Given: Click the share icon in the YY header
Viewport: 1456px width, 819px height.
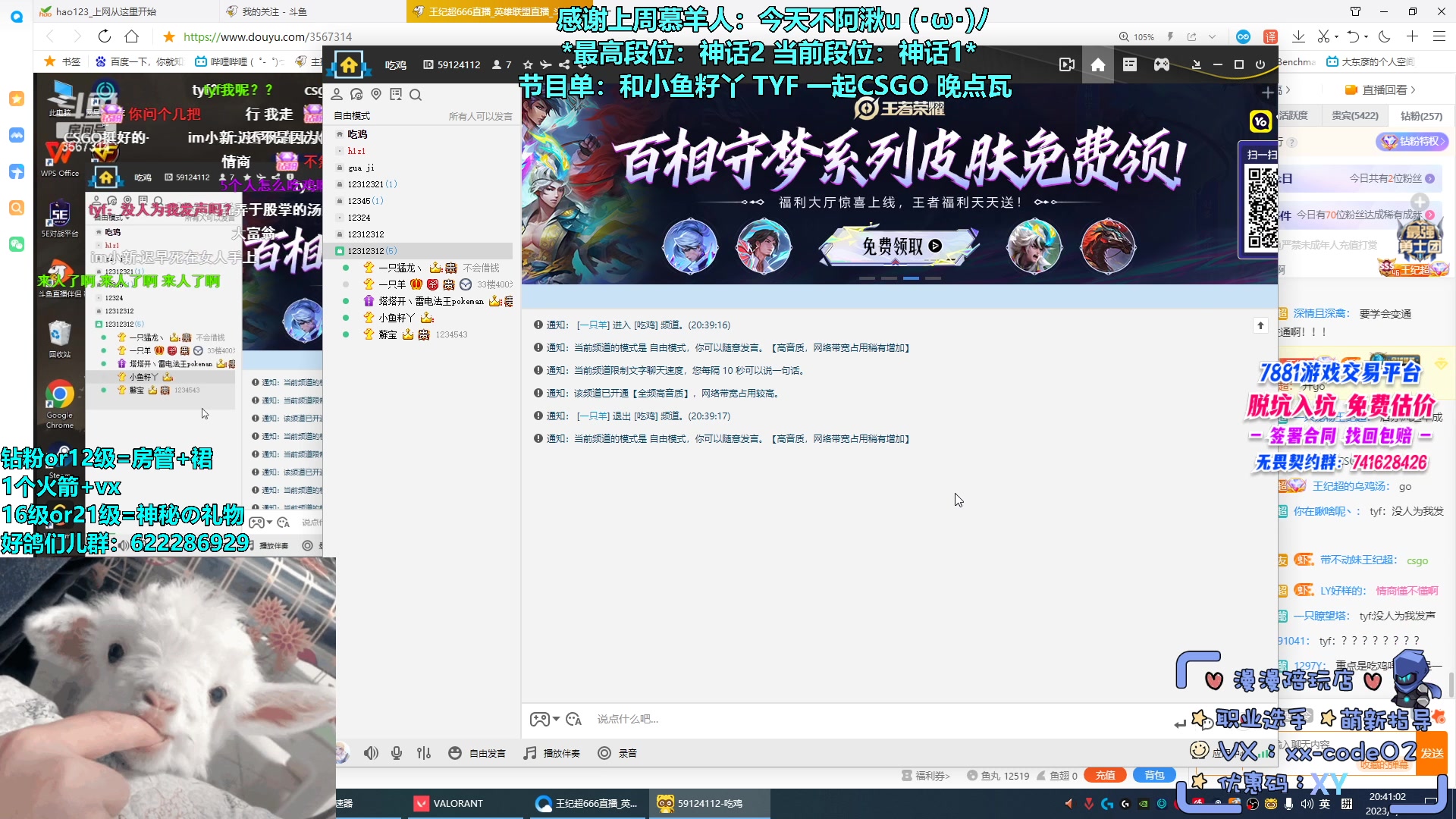Looking at the screenshot, I should (x=564, y=65).
